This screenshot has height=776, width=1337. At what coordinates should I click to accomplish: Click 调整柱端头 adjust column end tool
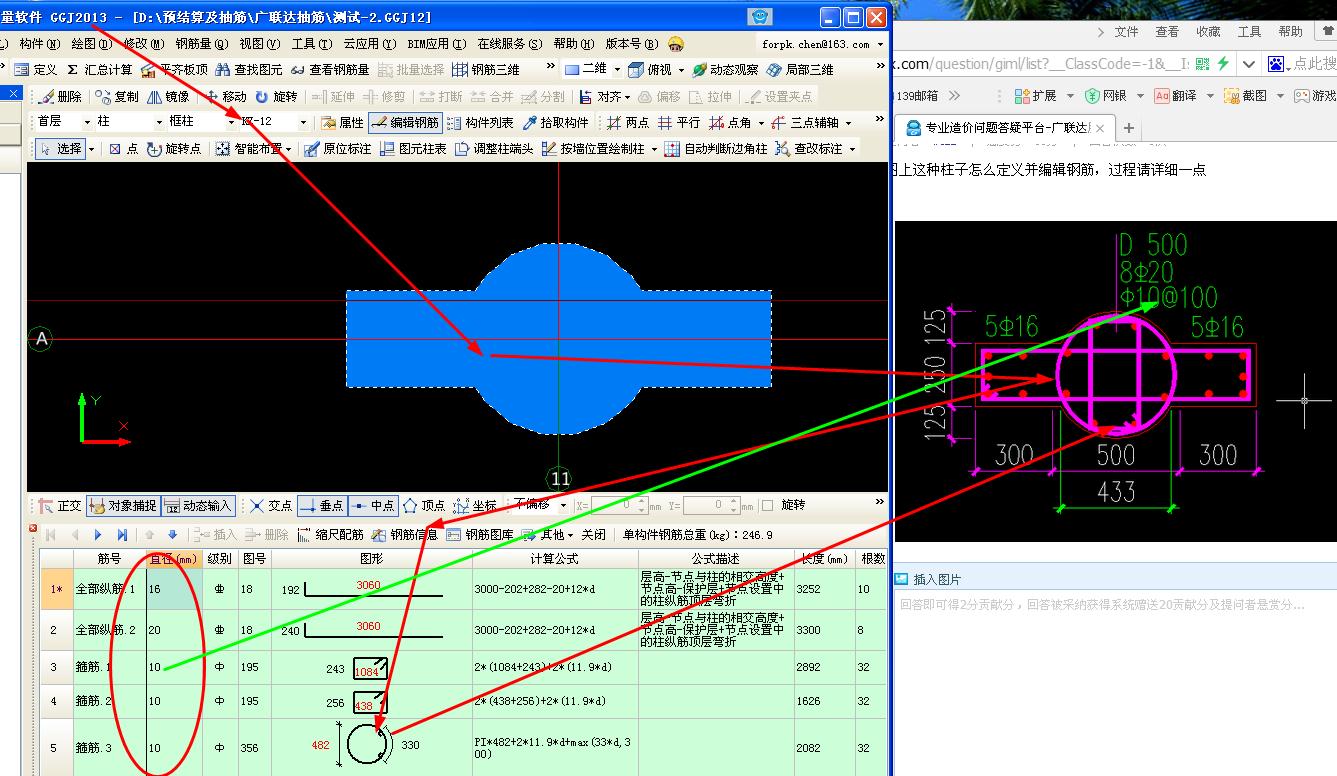tap(494, 149)
